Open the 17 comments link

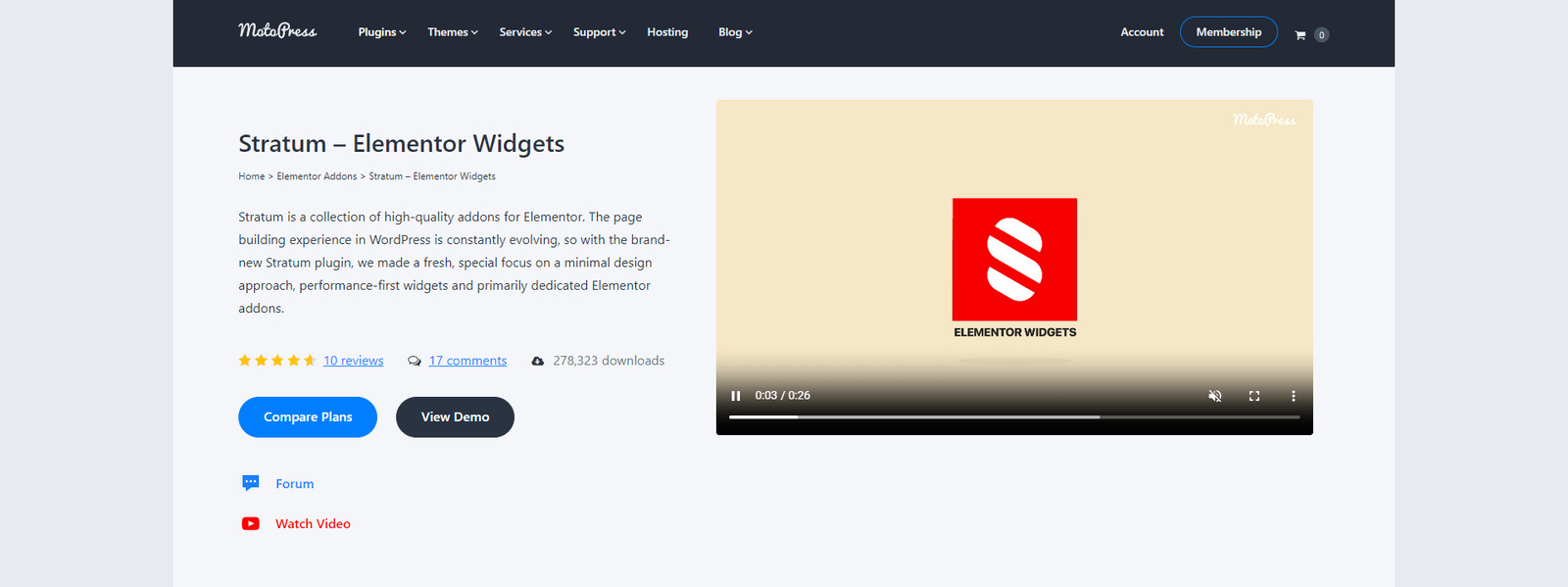tap(468, 361)
